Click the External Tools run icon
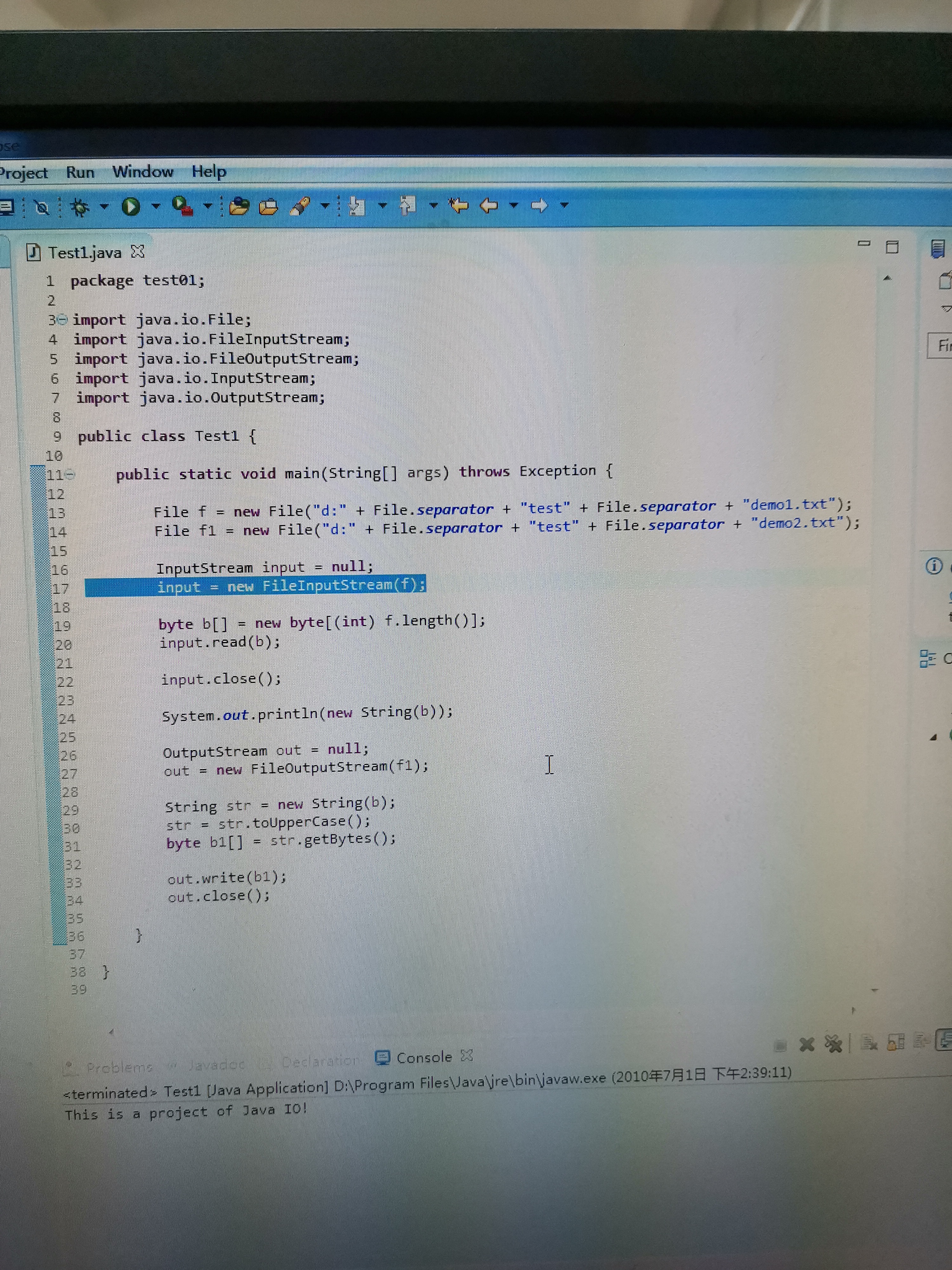The height and width of the screenshot is (1270, 952). (x=182, y=205)
